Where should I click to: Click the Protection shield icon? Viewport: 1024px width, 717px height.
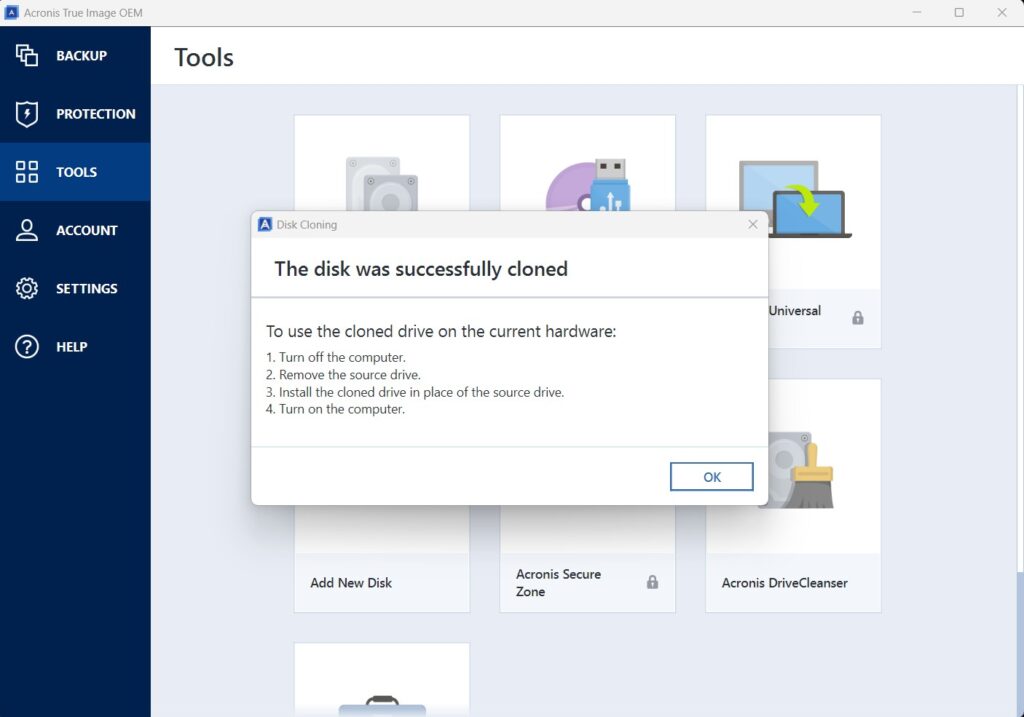[x=27, y=114]
